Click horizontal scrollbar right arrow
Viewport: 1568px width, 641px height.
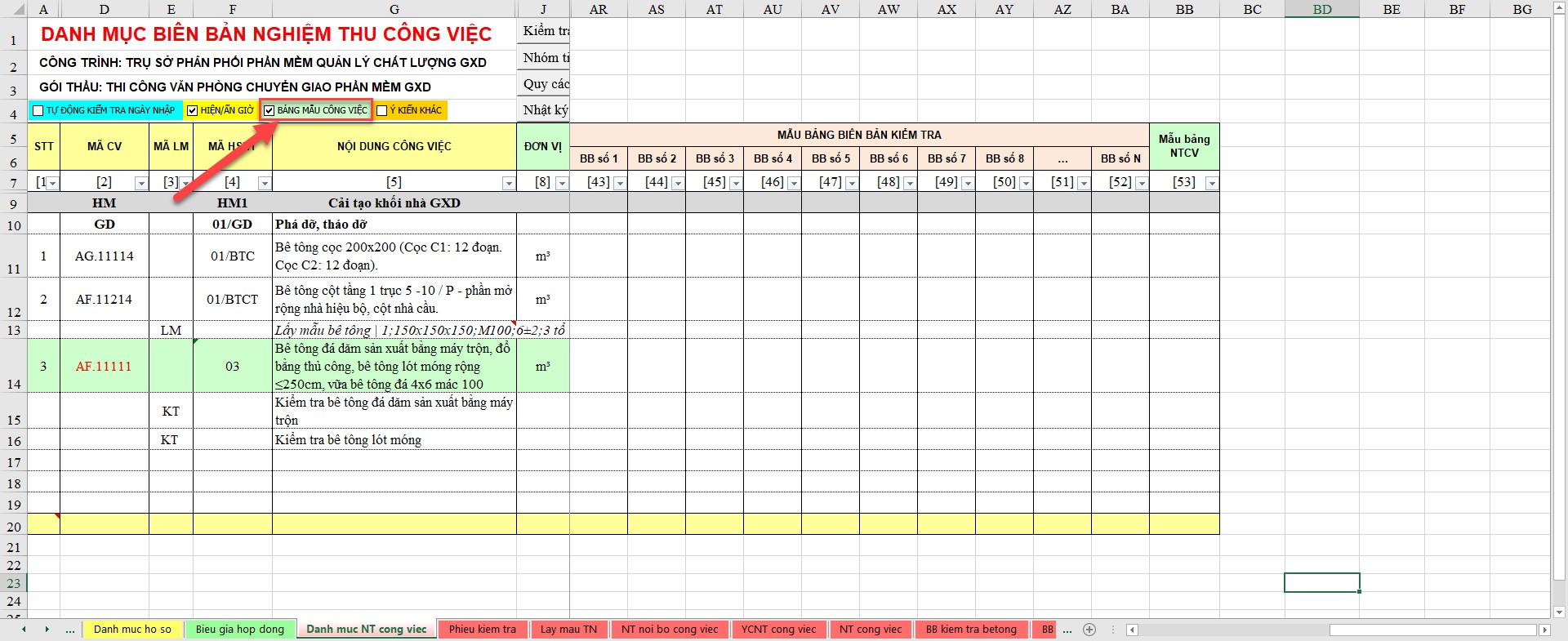pos(1543,630)
